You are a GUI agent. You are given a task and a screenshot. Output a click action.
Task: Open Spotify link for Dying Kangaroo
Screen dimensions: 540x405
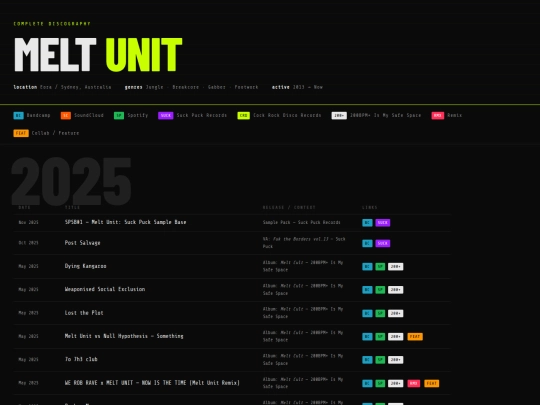tap(380, 267)
